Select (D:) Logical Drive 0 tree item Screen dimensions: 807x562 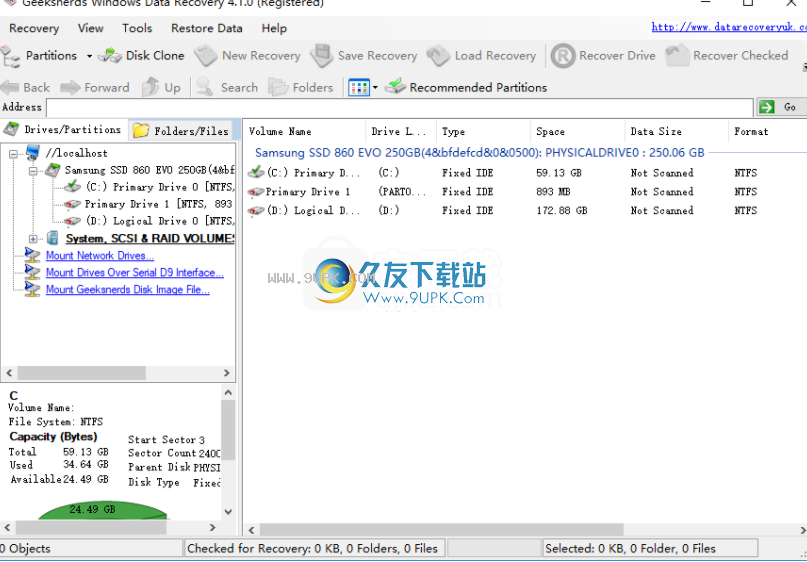[x=160, y=221]
